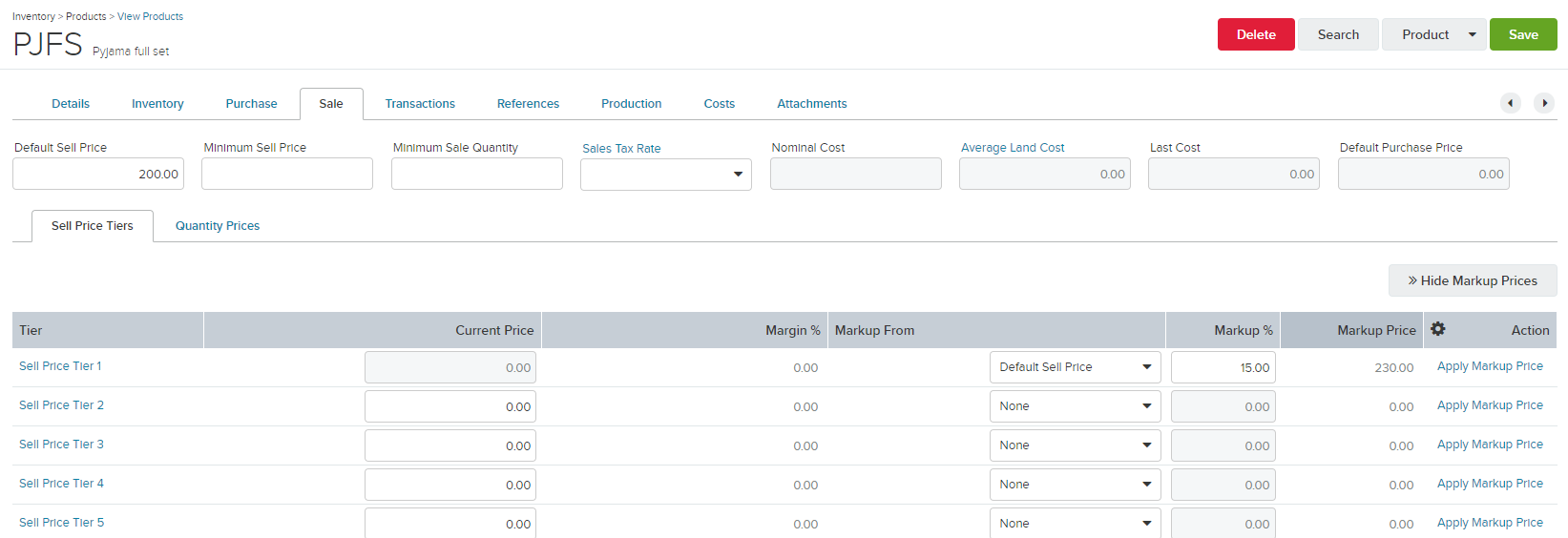Open the Sales Tax Rate dropdown
The height and width of the screenshot is (538, 1568).
pyautogui.click(x=666, y=175)
